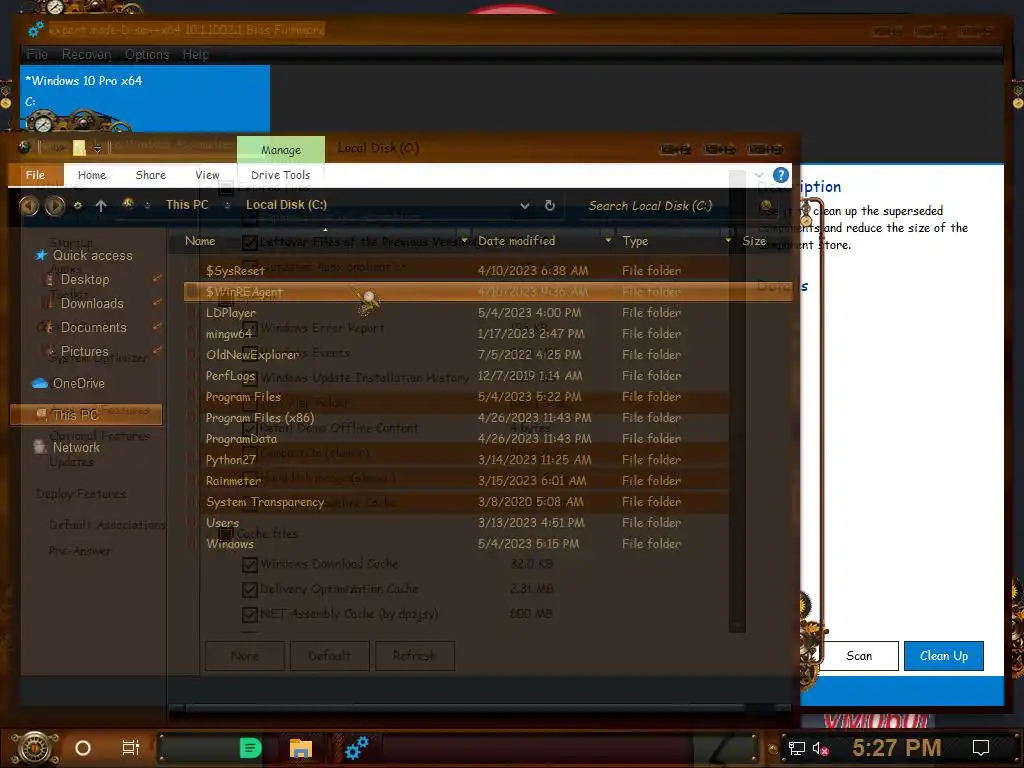Click the OneDrive cloud icon
The image size is (1024, 768).
(x=40, y=383)
